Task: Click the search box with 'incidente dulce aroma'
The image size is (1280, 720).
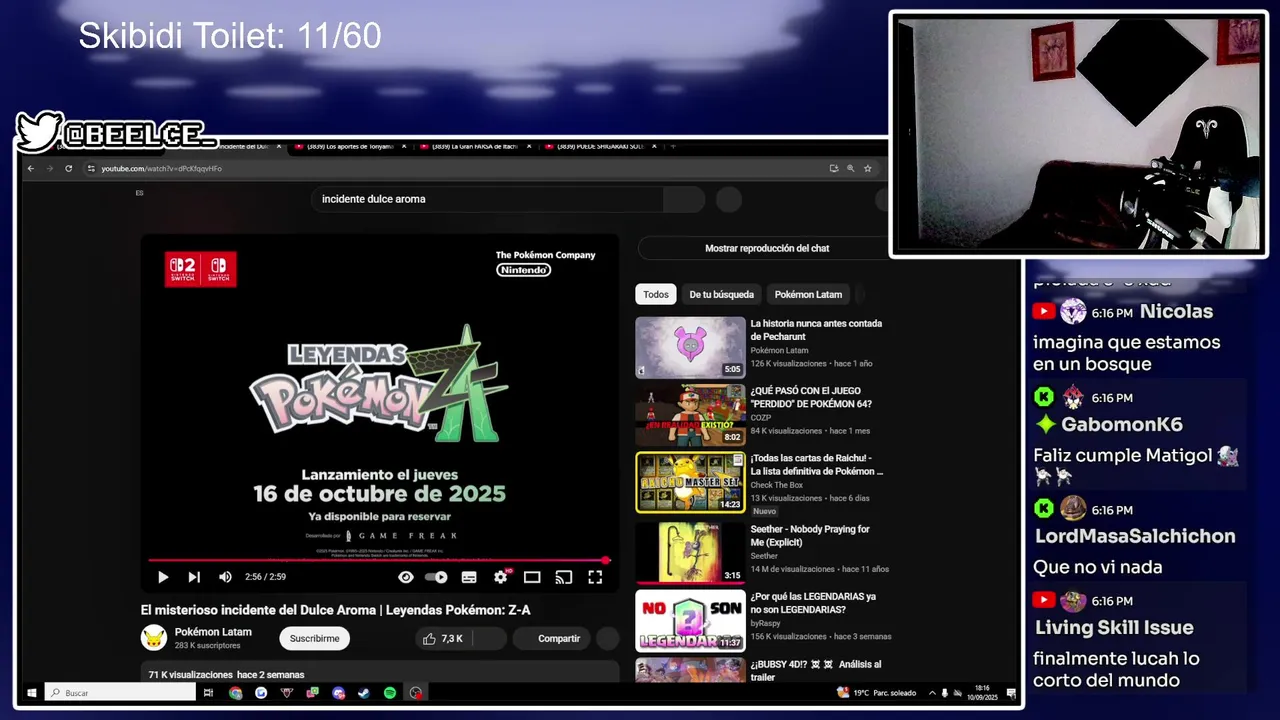Action: click(487, 199)
